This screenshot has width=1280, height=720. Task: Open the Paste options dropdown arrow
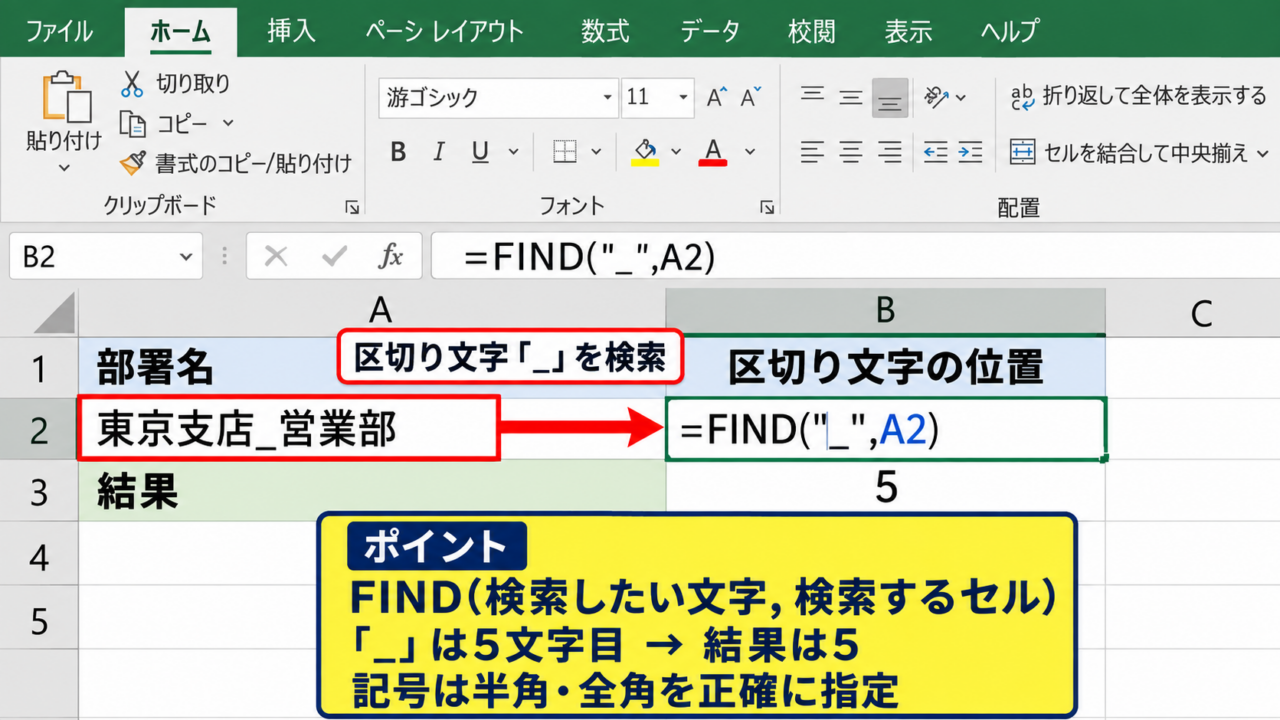(64, 167)
